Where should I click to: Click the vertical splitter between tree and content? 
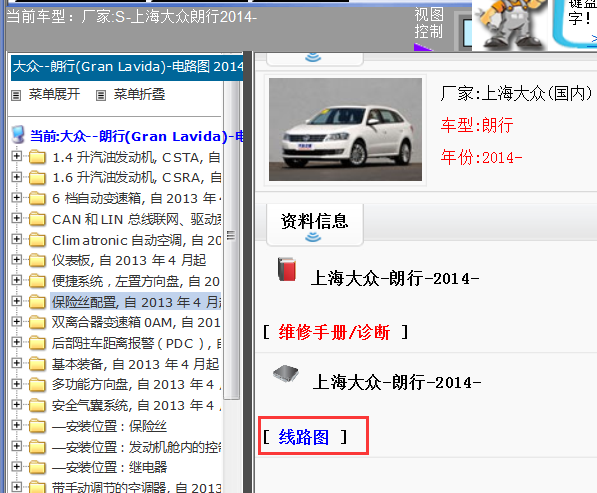click(248, 272)
